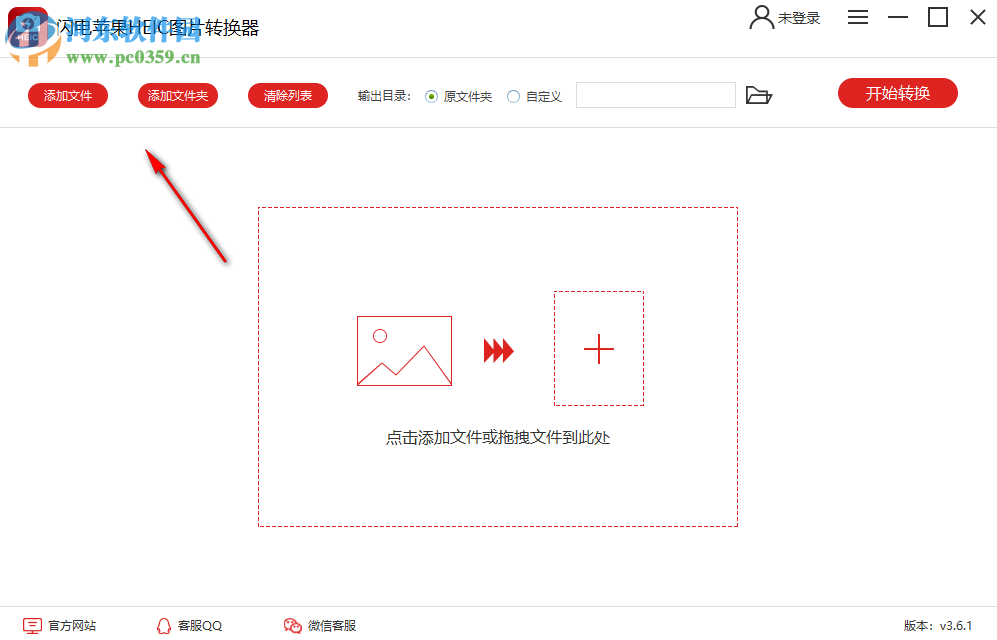Click the 微信客服 WeChat service icon
The width and height of the screenshot is (997, 640).
point(292,624)
